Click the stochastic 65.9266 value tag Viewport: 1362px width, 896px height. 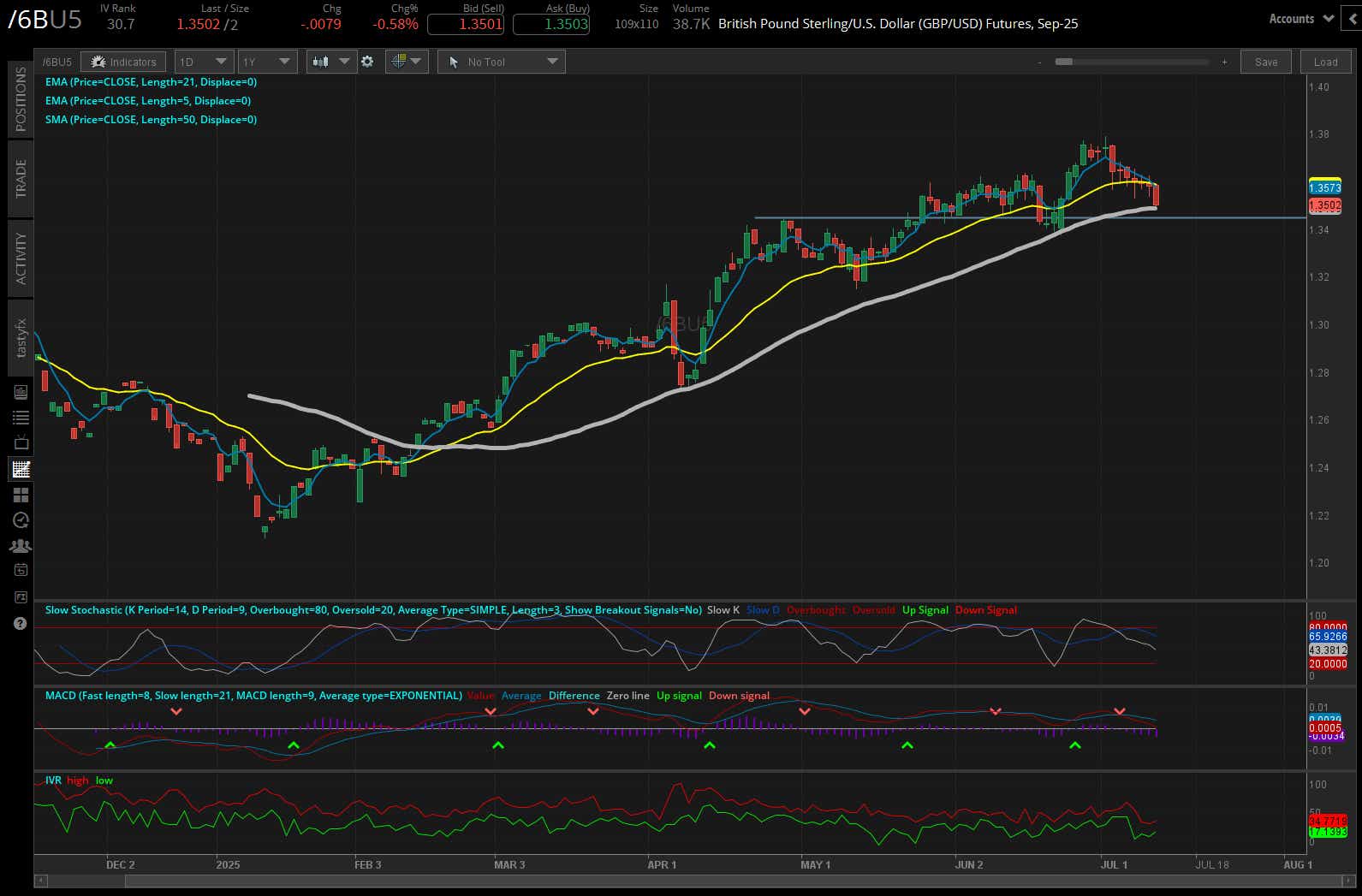coord(1328,637)
